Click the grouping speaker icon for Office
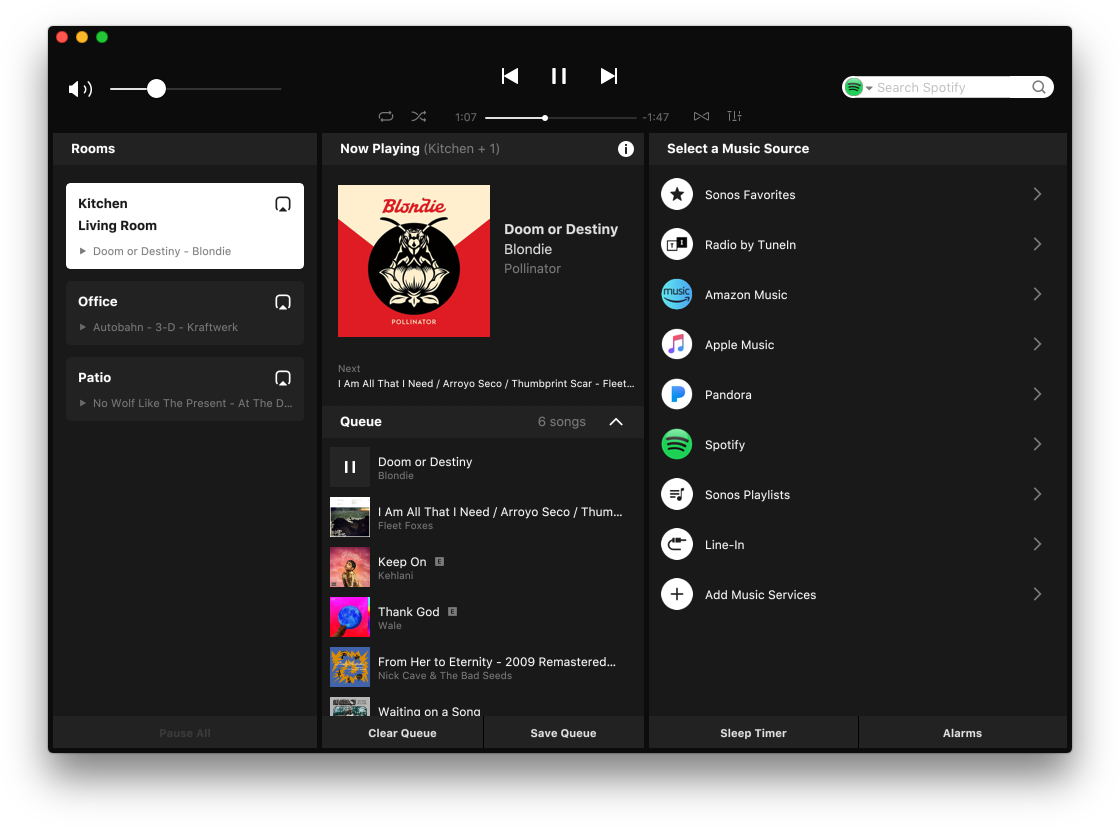The height and width of the screenshot is (827, 1120). point(283,302)
